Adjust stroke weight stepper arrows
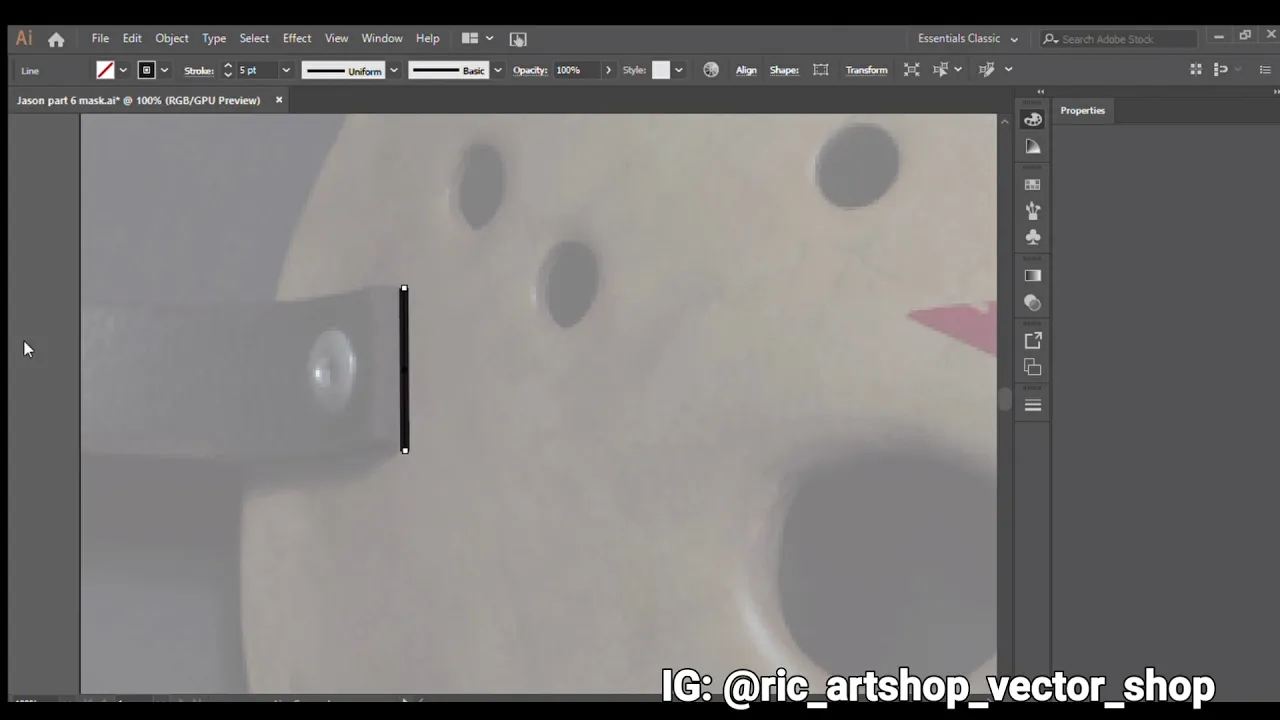 point(228,70)
